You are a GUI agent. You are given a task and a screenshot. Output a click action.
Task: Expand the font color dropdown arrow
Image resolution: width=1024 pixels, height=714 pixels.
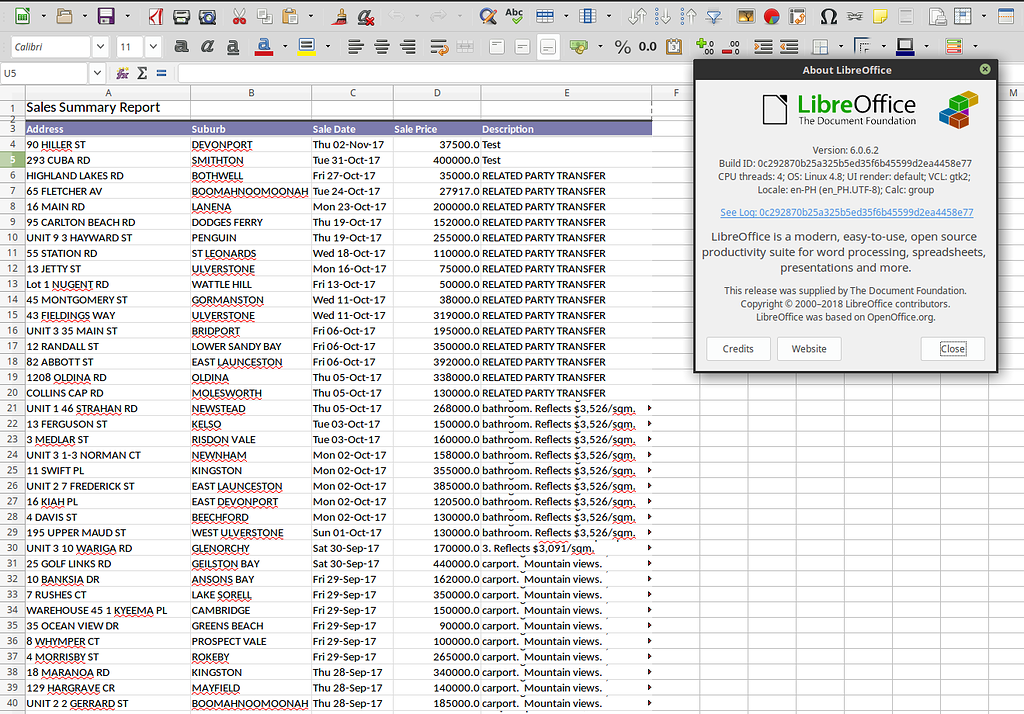pos(285,46)
